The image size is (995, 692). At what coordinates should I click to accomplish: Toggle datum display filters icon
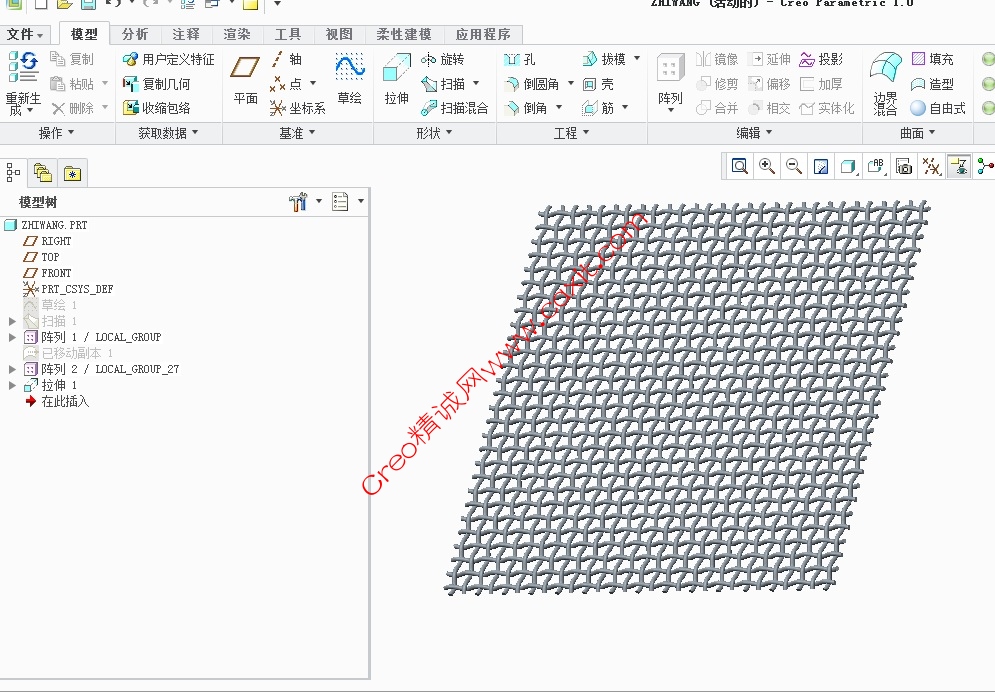pos(931,166)
